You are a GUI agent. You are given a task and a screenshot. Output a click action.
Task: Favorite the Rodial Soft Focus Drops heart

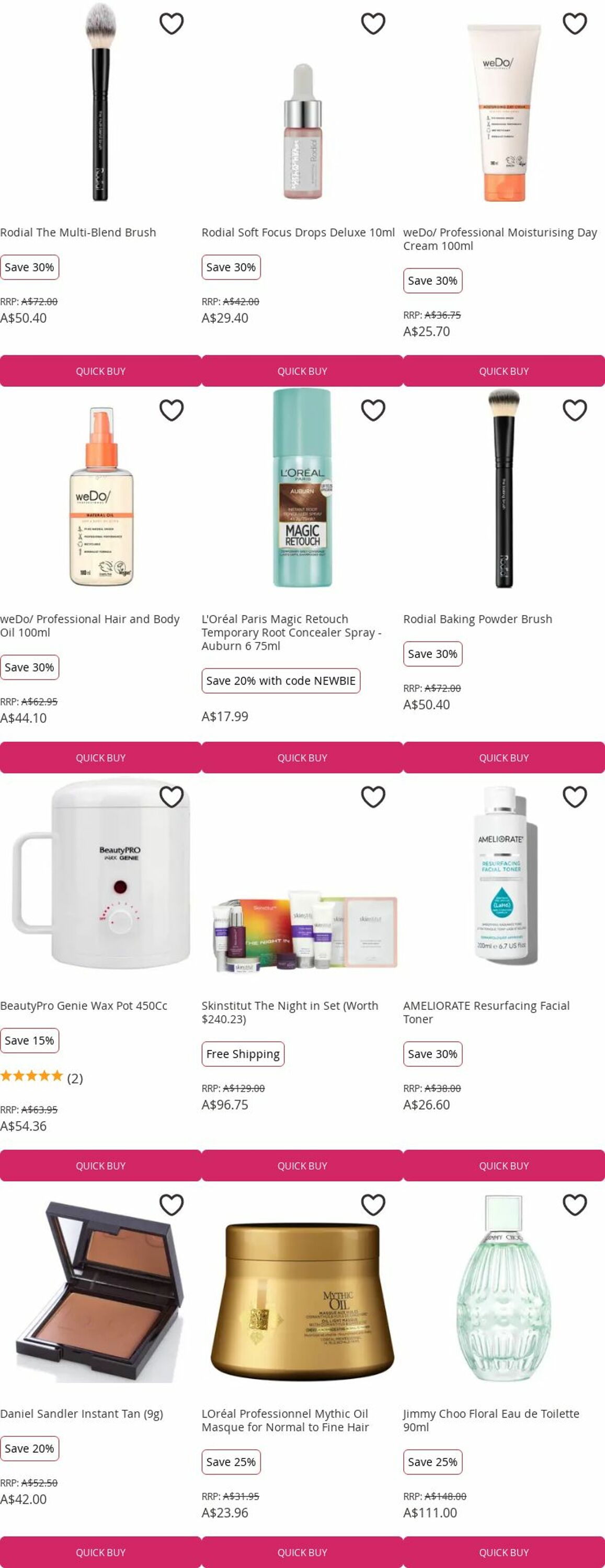[373, 24]
